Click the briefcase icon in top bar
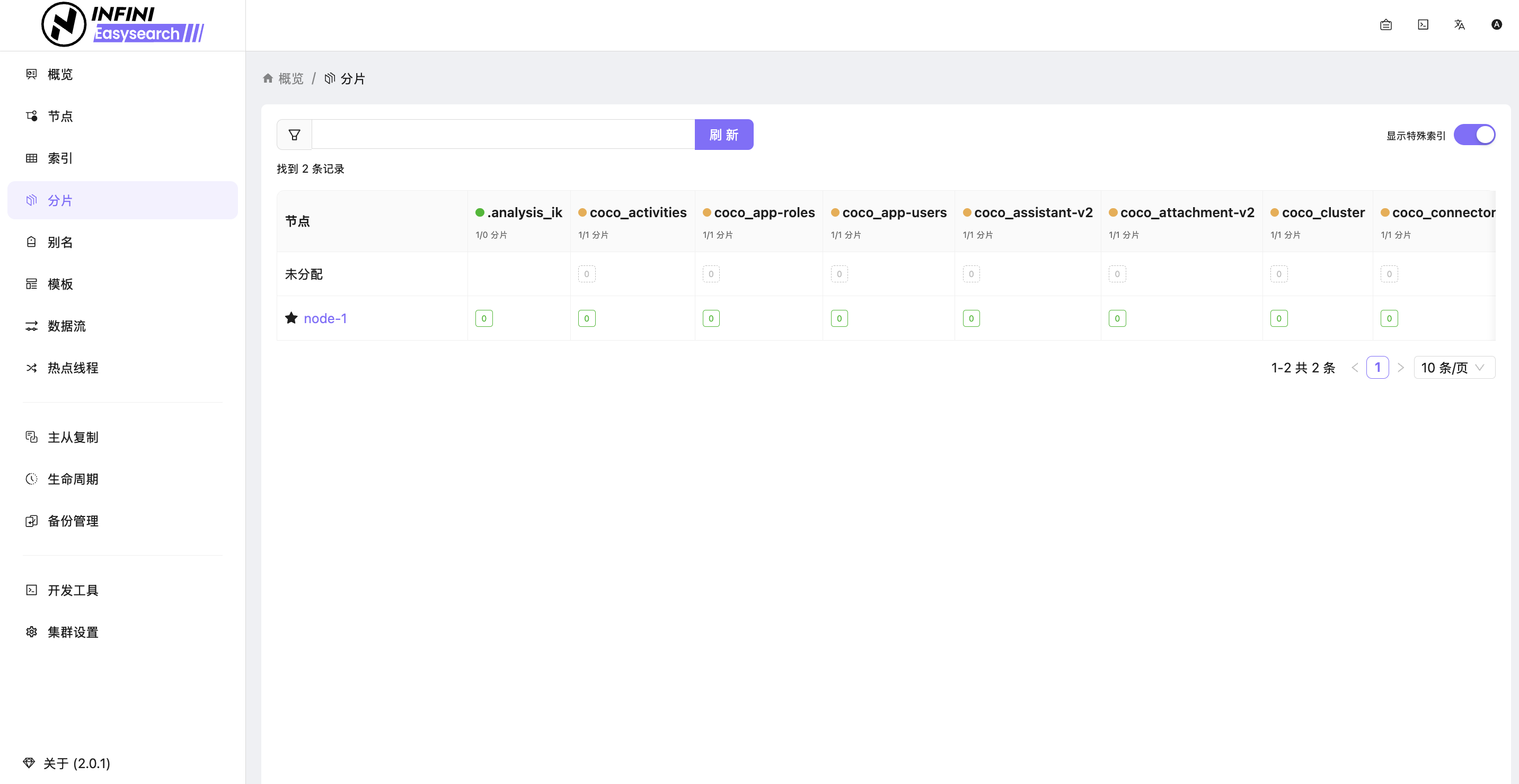Screen dimensions: 1519x784 1386,25
